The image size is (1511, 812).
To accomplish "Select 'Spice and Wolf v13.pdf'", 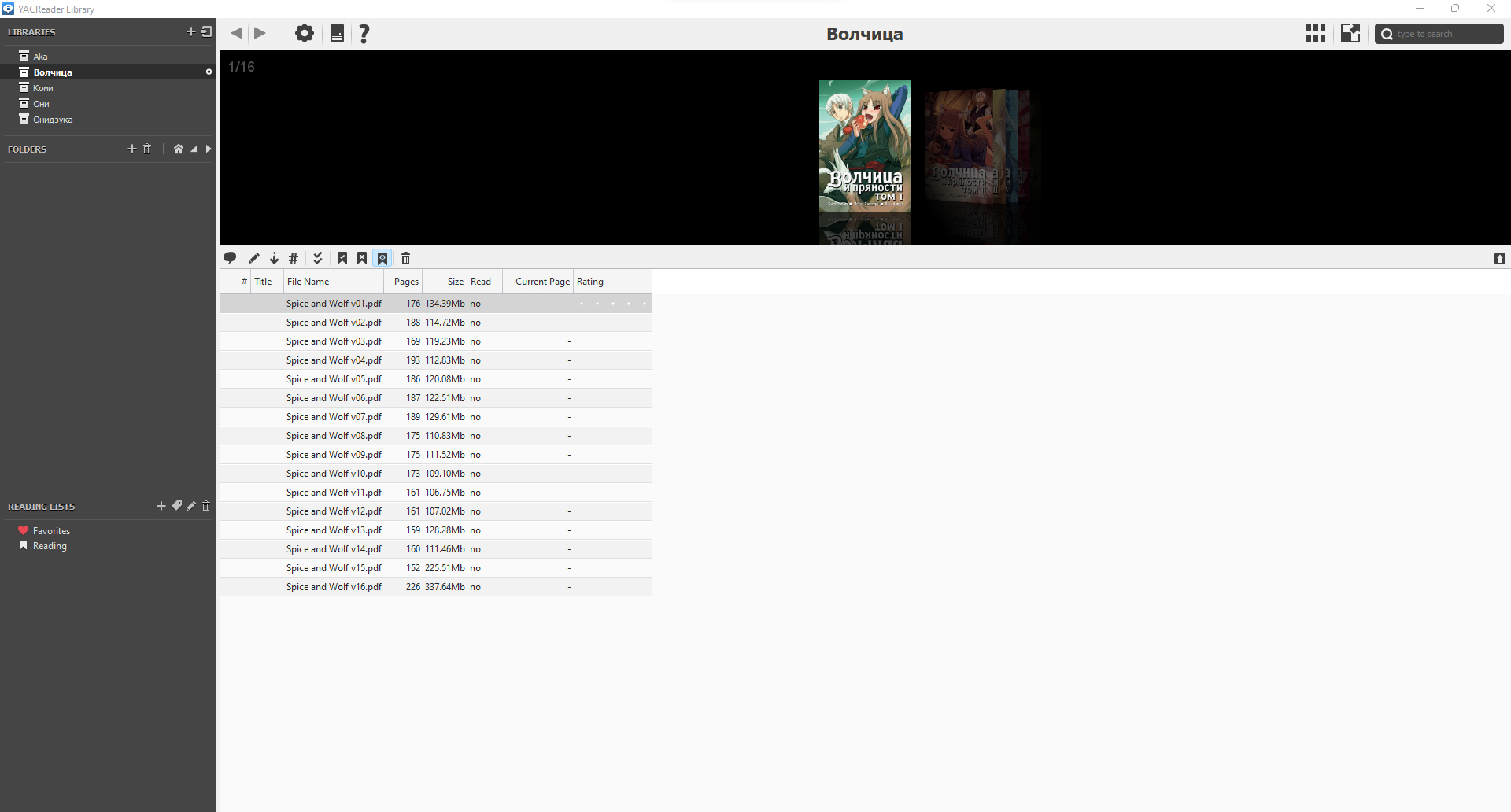I will tap(436, 530).
